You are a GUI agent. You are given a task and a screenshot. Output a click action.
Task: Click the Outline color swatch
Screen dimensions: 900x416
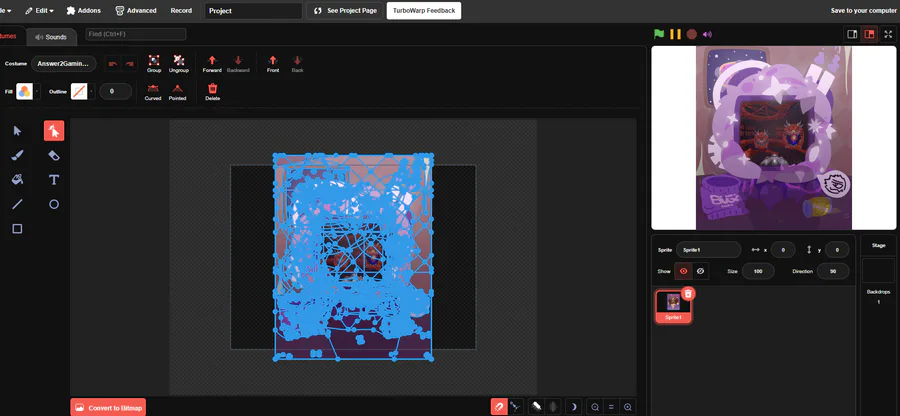click(x=79, y=91)
